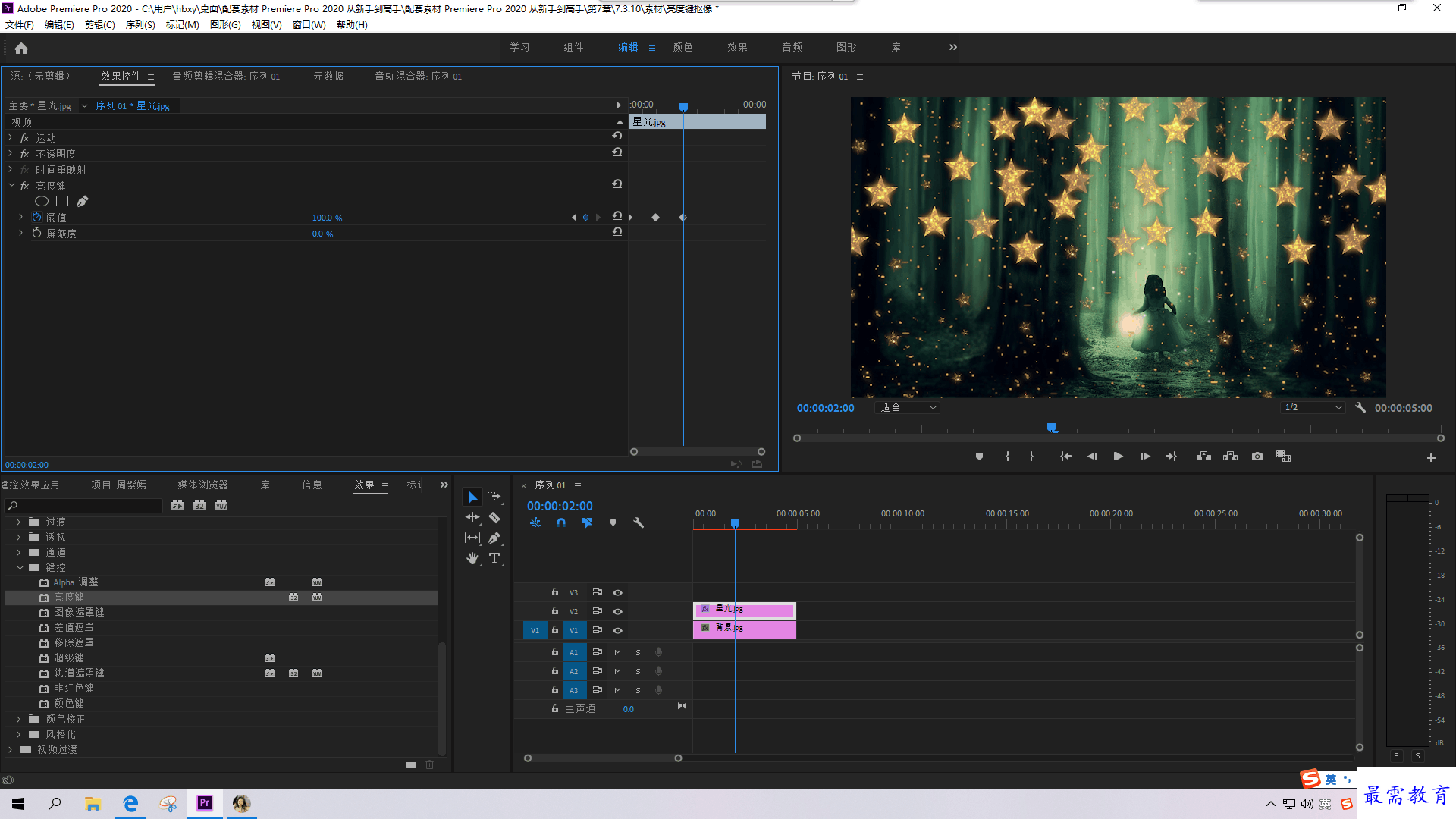Add marker in Program Monitor

pos(979,457)
